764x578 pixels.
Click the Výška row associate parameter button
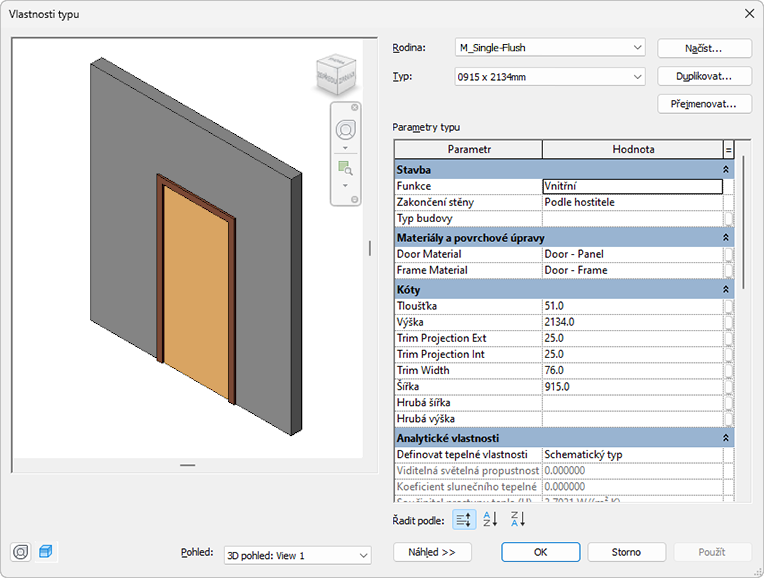(x=728, y=322)
